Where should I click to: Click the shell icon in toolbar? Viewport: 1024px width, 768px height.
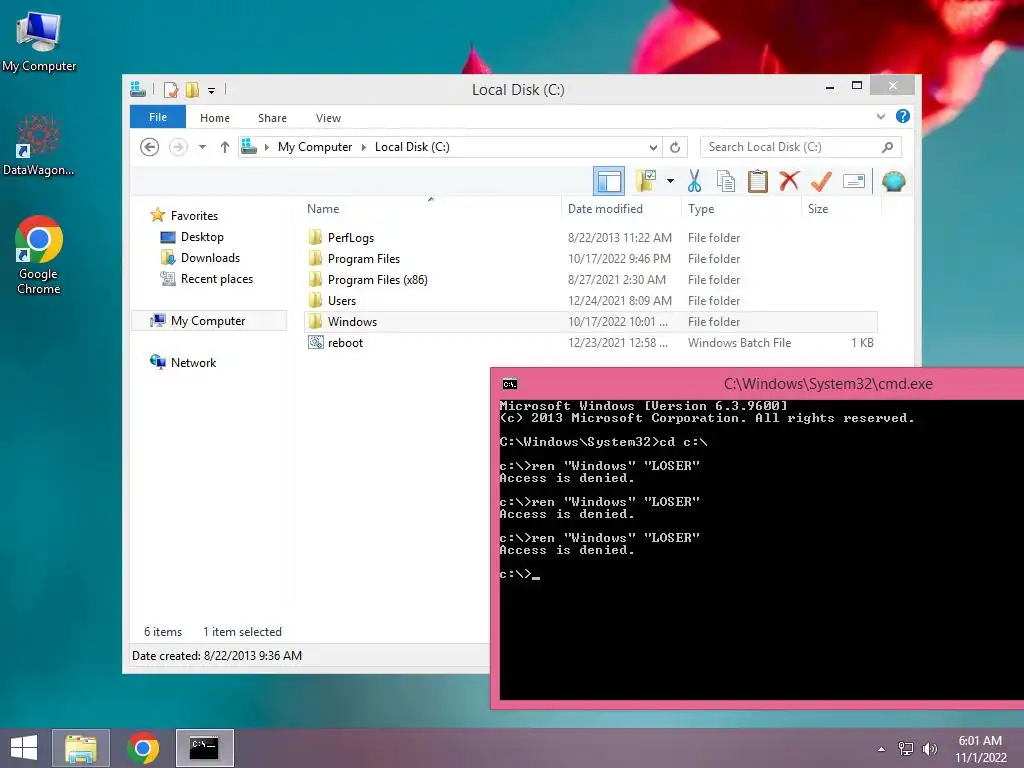tap(893, 181)
